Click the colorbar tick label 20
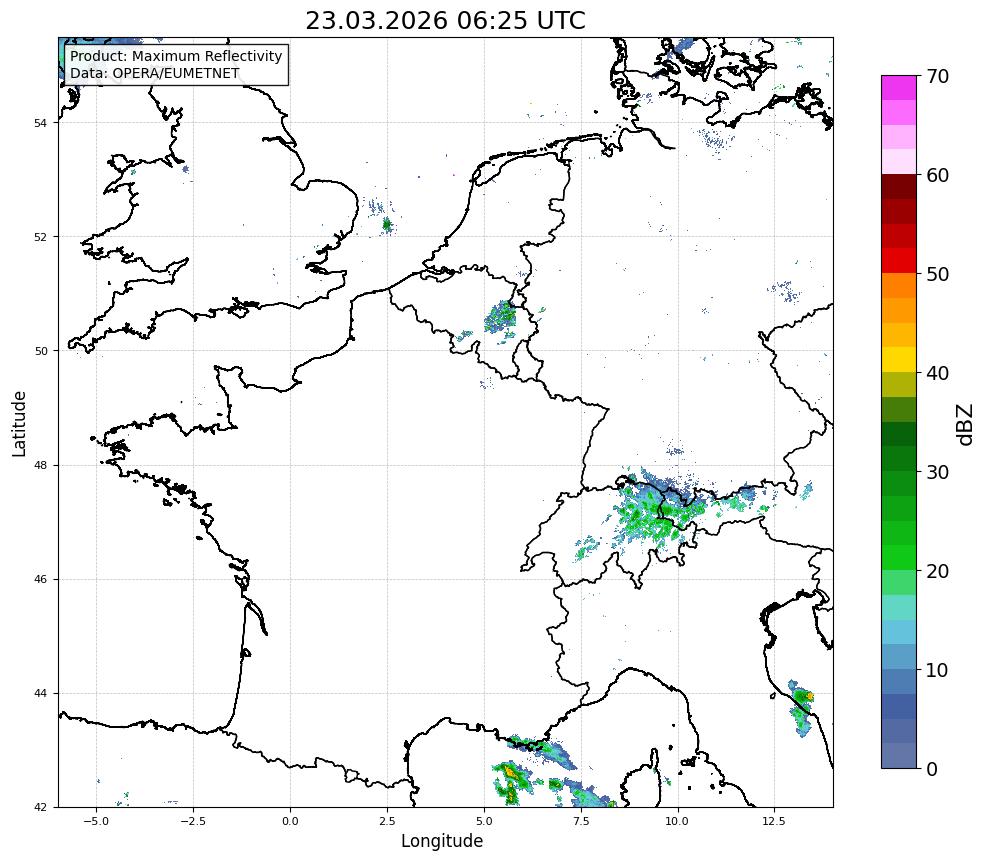 [937, 572]
